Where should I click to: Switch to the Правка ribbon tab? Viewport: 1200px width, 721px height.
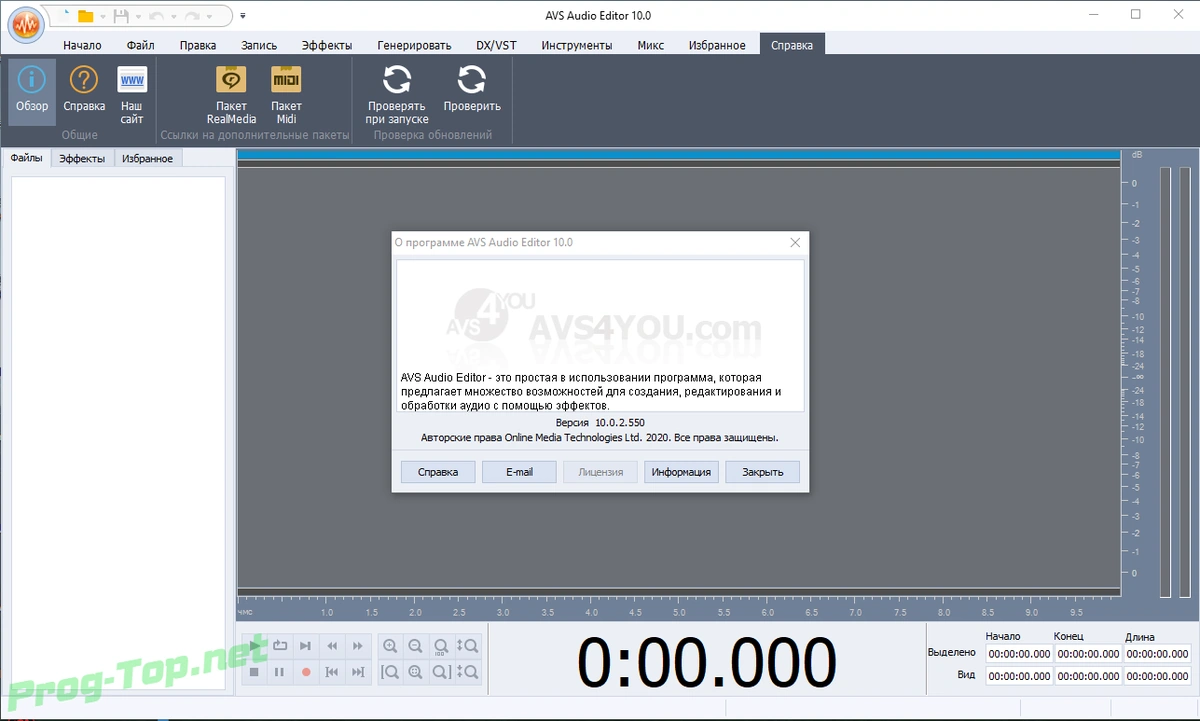point(198,45)
